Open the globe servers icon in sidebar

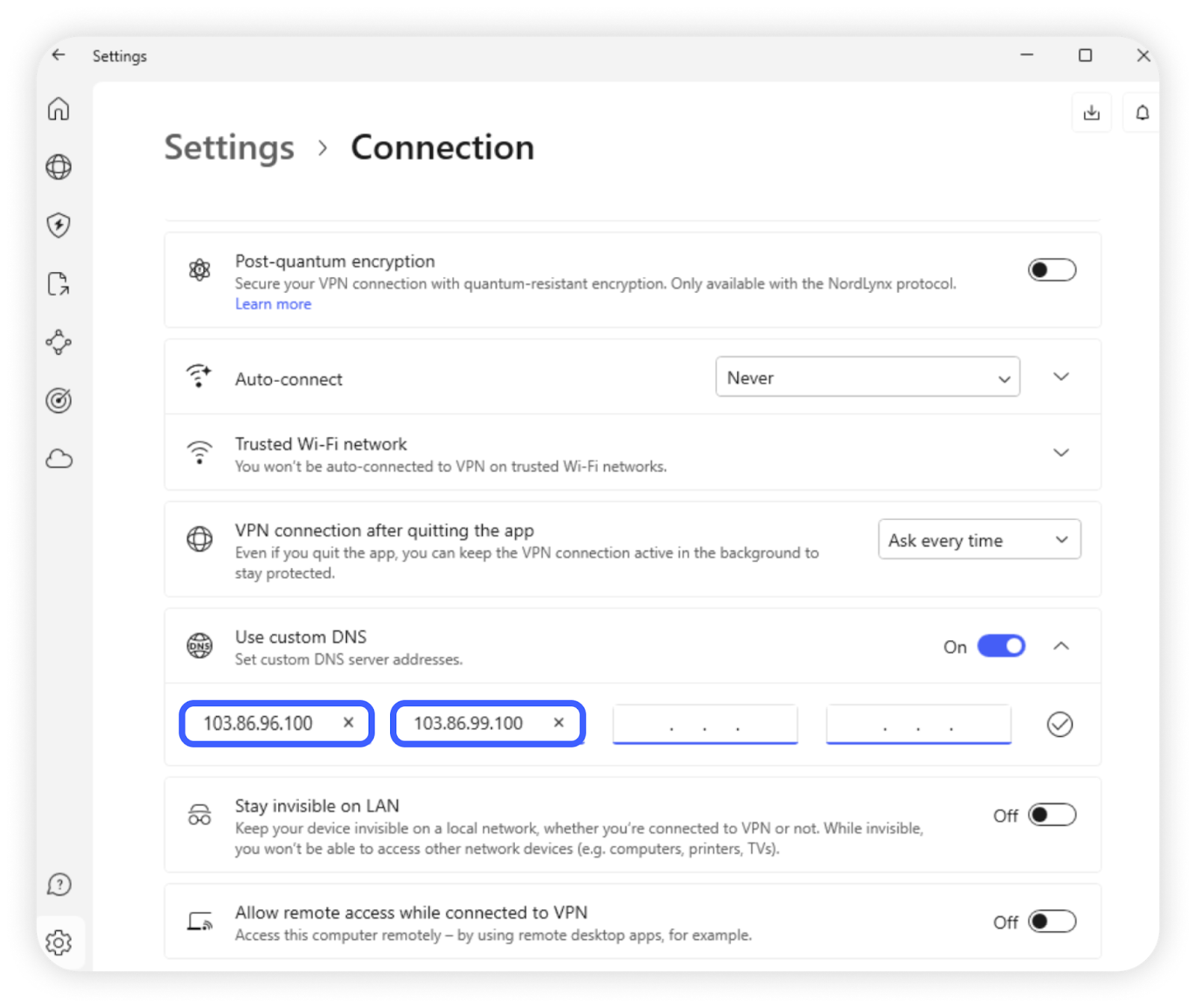pos(58,167)
